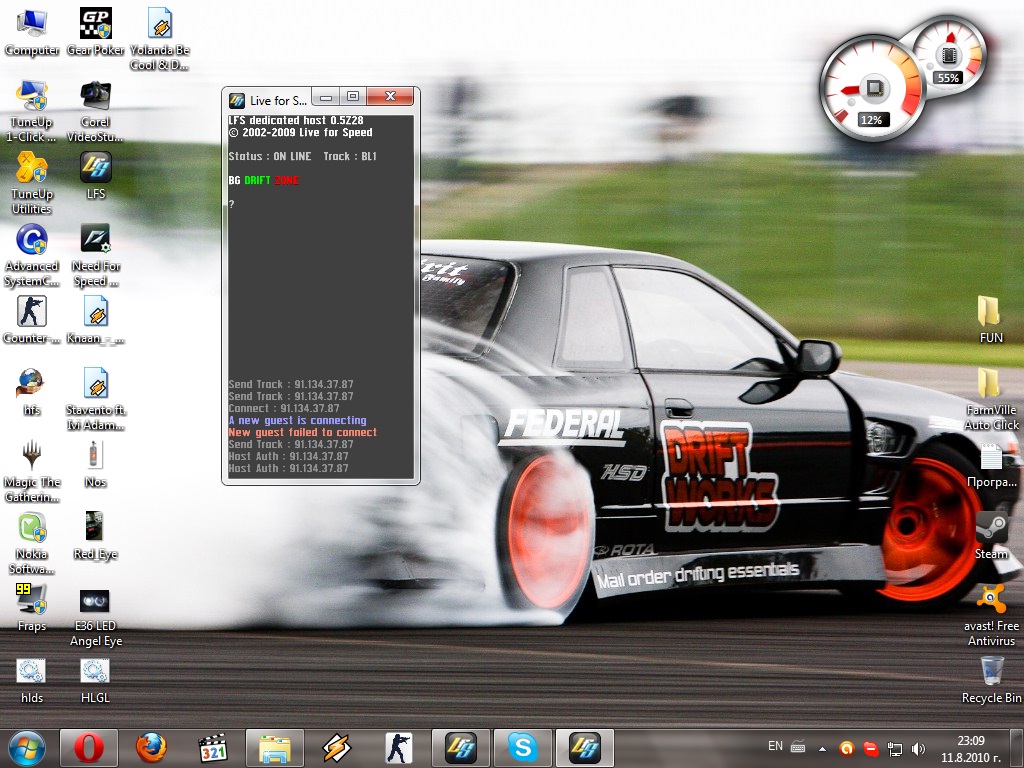Select the Knaan audio file icon
Image resolution: width=1024 pixels, height=768 pixels.
click(x=95, y=319)
